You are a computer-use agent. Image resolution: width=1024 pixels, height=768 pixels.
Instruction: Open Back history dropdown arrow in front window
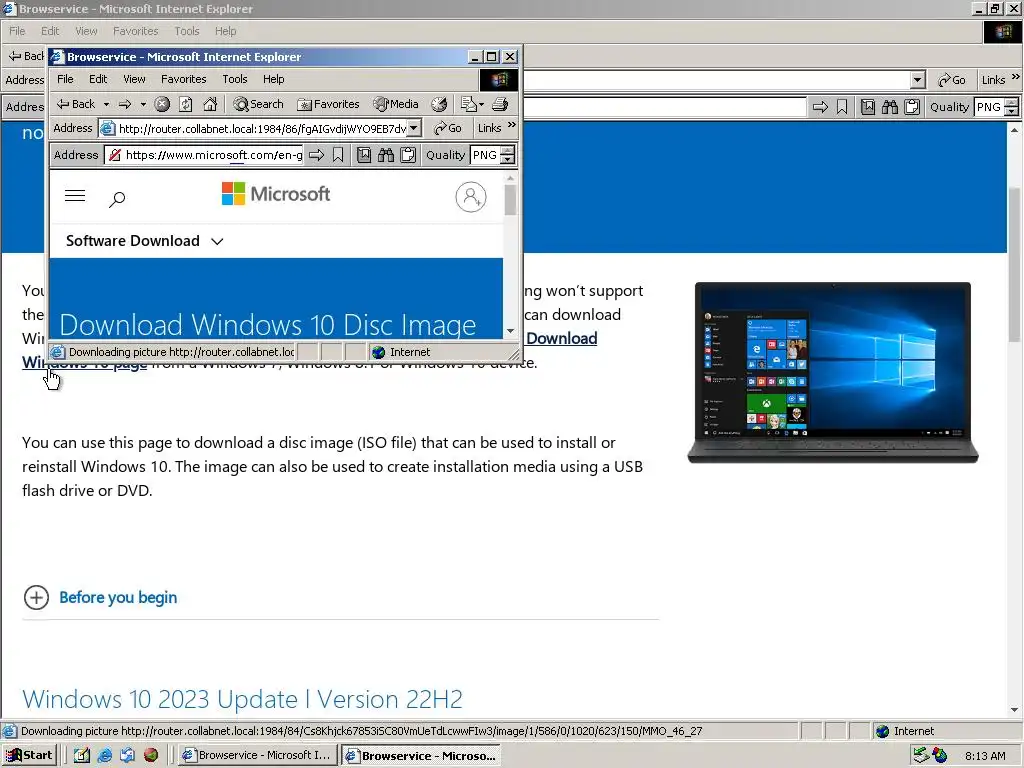click(x=106, y=104)
